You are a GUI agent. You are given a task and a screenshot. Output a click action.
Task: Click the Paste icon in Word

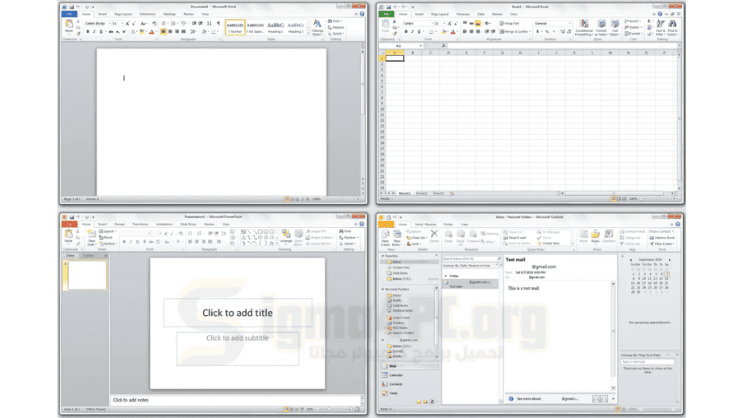tap(69, 25)
